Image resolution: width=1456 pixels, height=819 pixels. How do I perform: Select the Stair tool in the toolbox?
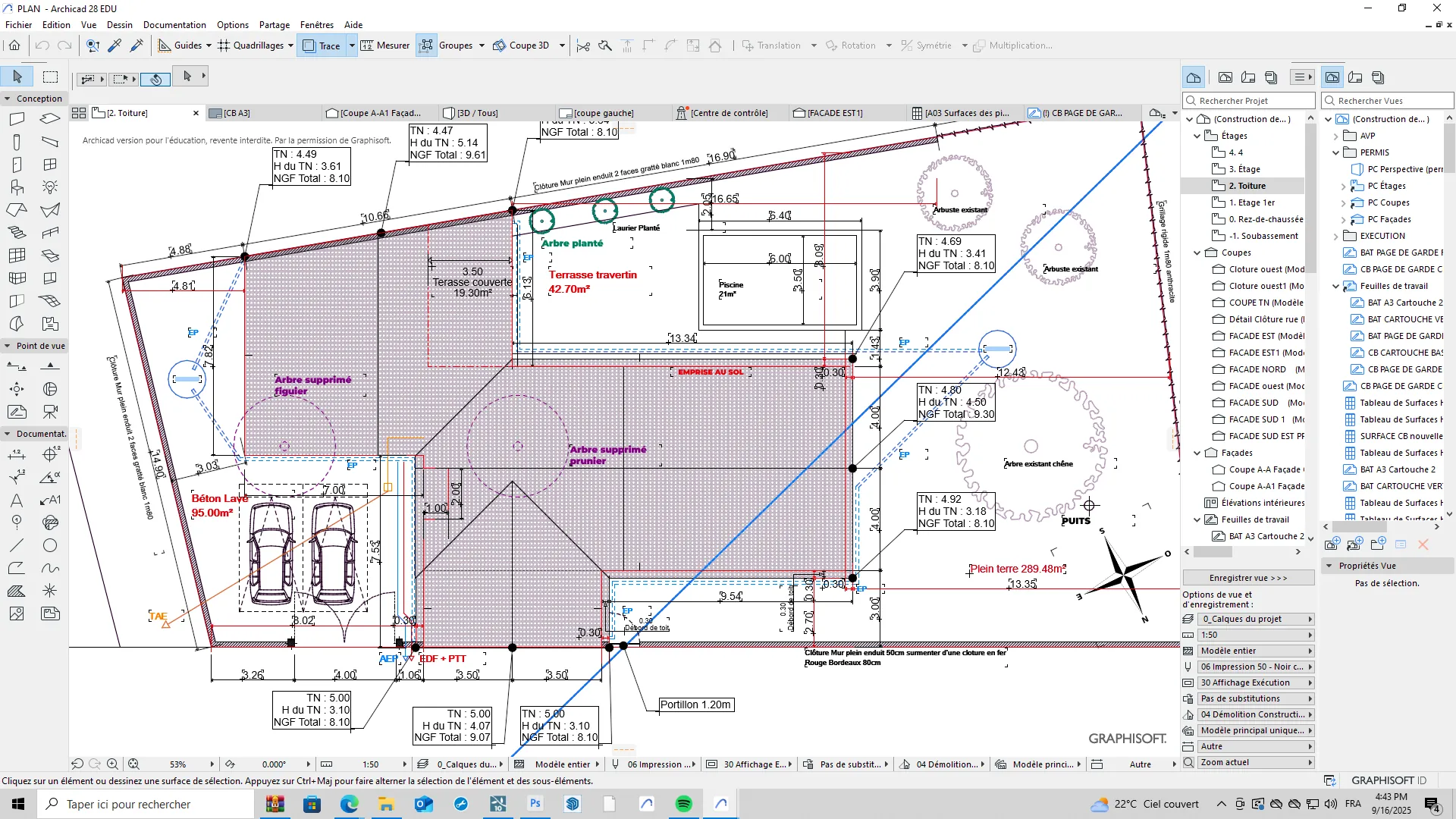(x=17, y=233)
